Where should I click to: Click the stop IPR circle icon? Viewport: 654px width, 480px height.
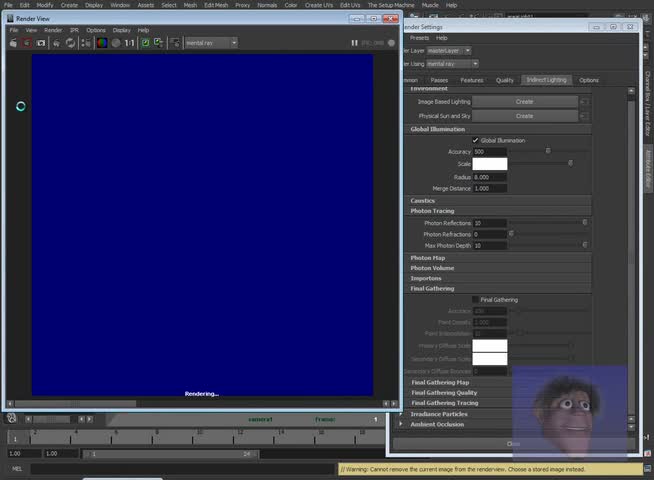coord(391,43)
